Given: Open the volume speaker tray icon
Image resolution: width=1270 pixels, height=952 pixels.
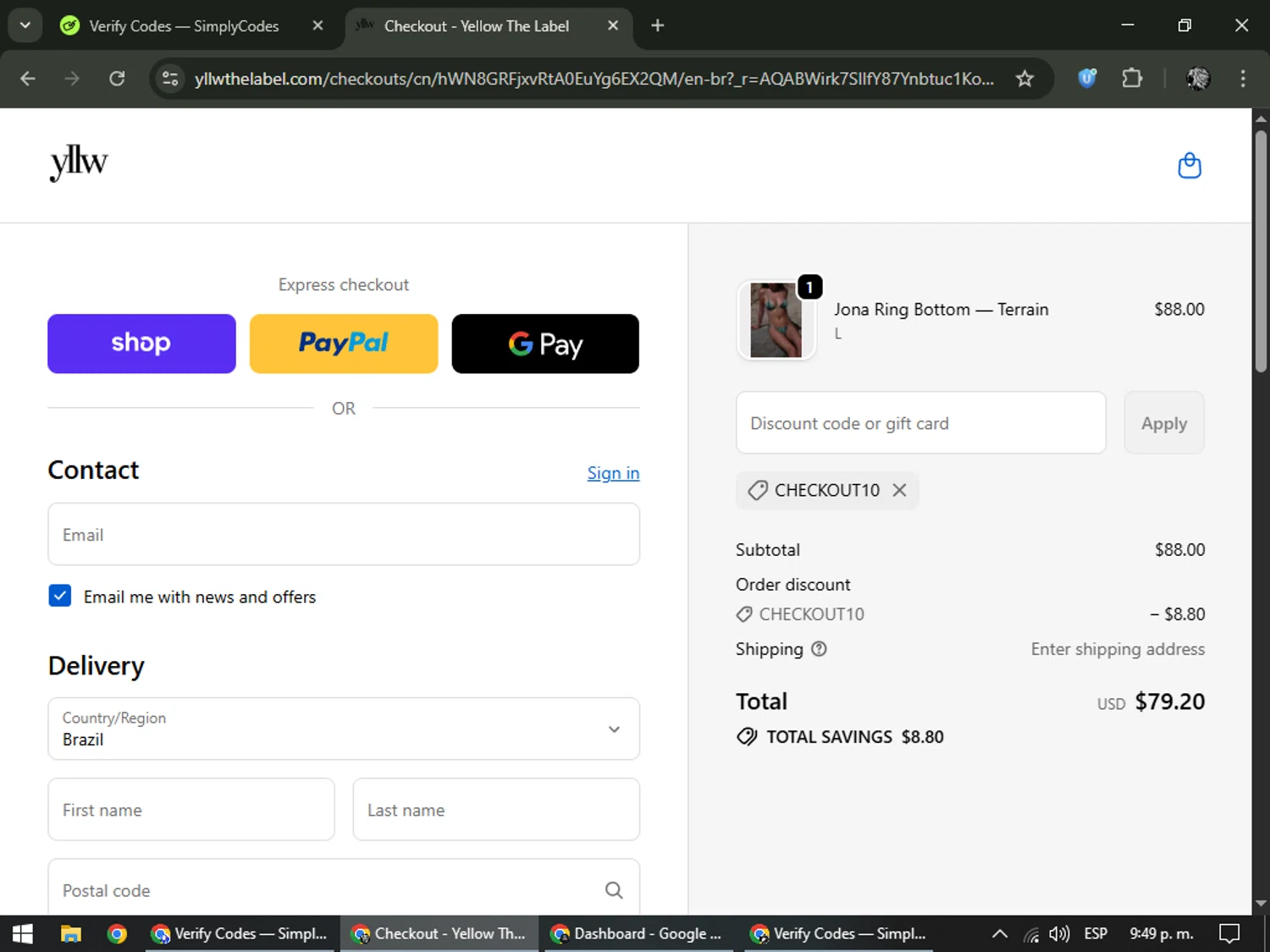Looking at the screenshot, I should point(1059,933).
